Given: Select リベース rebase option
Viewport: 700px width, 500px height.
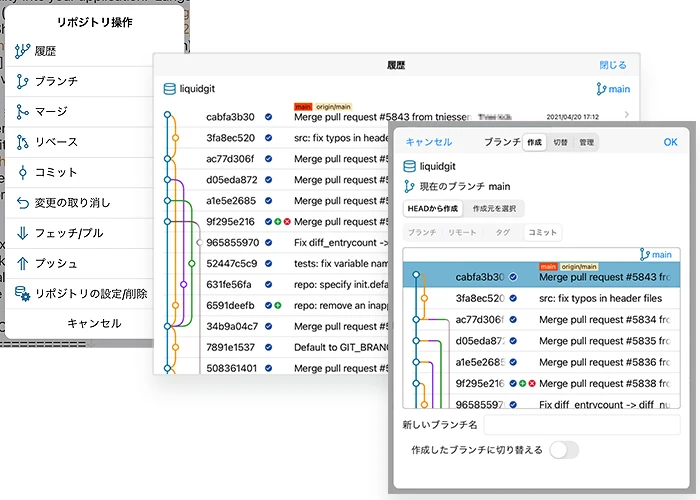Looking at the screenshot, I should click(80, 142).
